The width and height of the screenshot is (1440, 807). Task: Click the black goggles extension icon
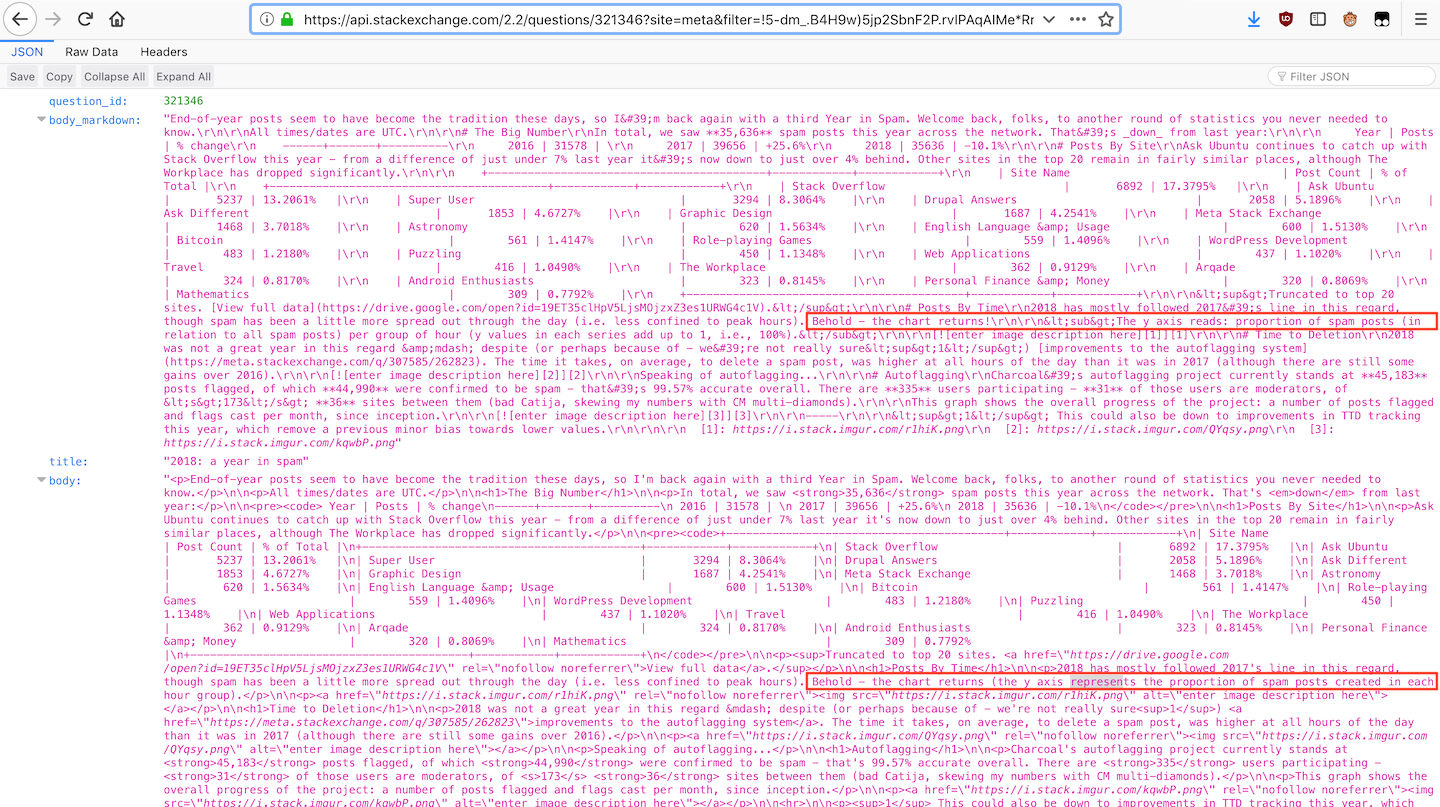(1382, 19)
